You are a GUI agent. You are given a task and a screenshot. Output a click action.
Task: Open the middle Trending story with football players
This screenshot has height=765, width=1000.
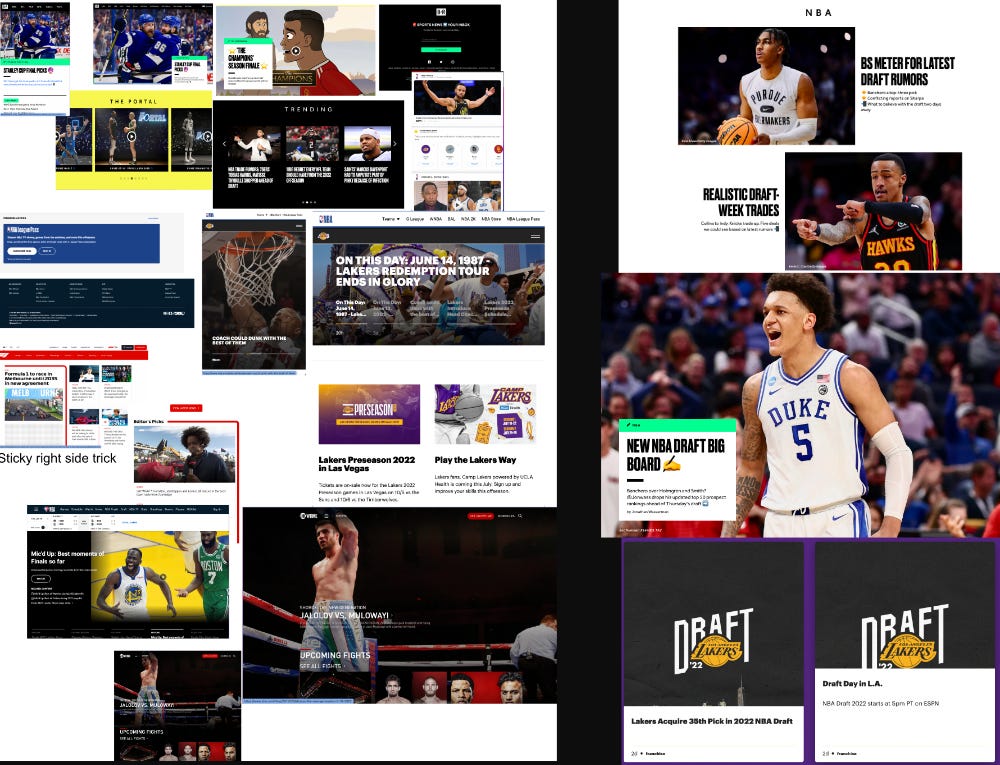tap(312, 143)
